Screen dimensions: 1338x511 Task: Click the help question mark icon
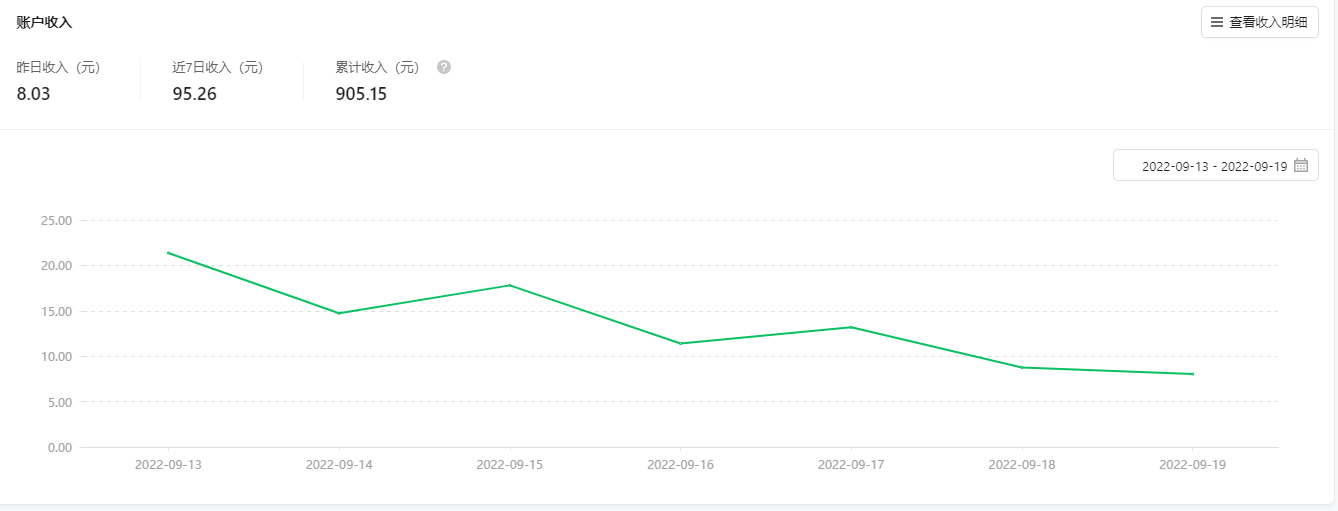444,68
